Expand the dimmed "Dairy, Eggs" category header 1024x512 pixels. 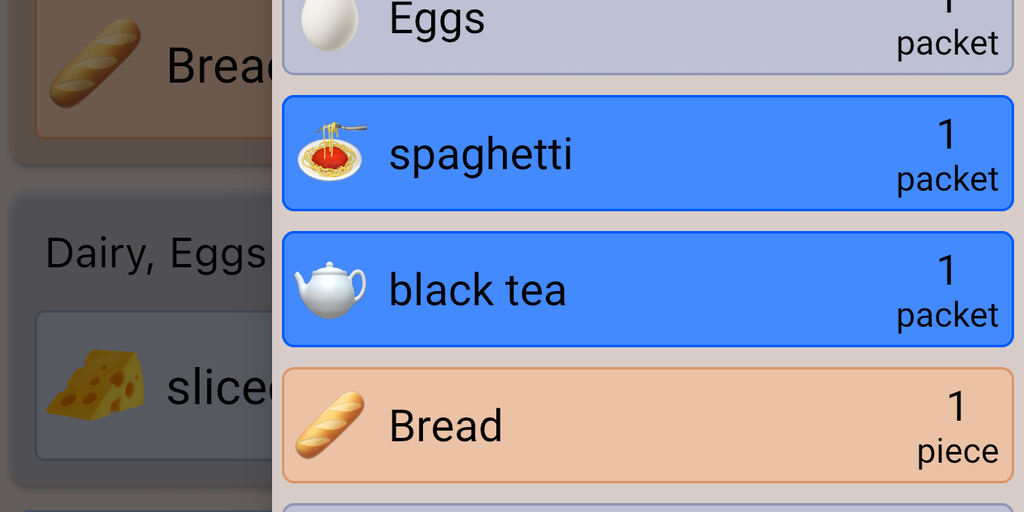click(156, 254)
